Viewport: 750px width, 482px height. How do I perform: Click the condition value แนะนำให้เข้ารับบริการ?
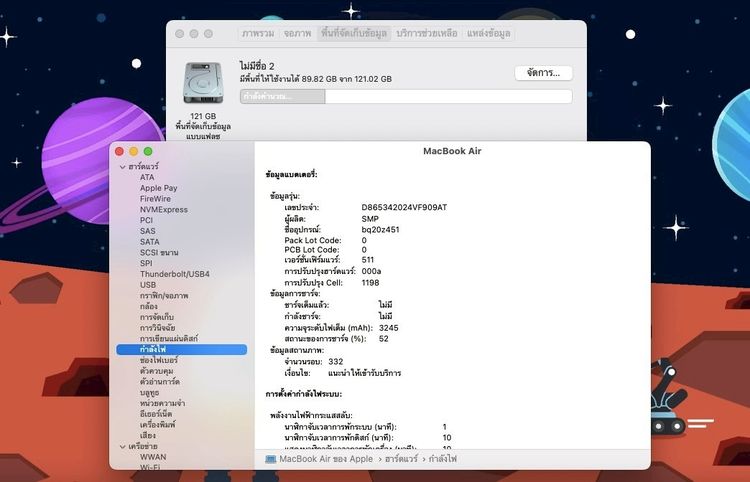pos(365,373)
